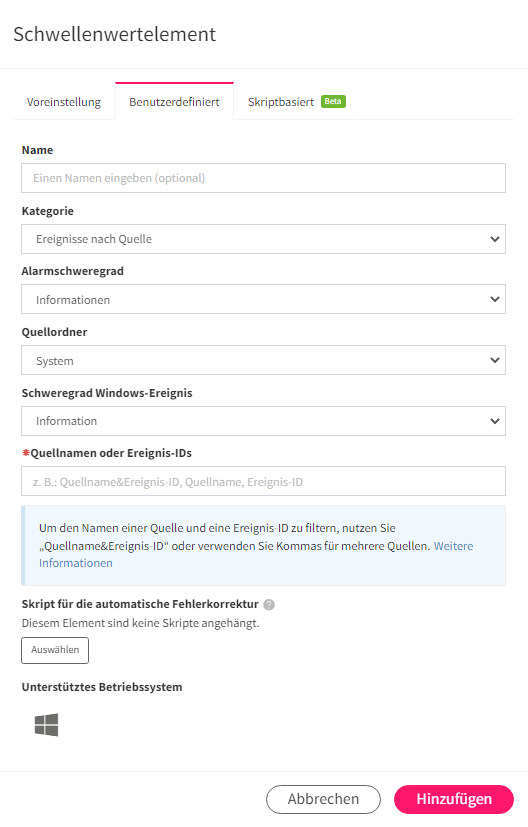Click the help icon beside Skript für die automatische Fehlerkorrektur
This screenshot has height=827, width=528.
pos(269,604)
